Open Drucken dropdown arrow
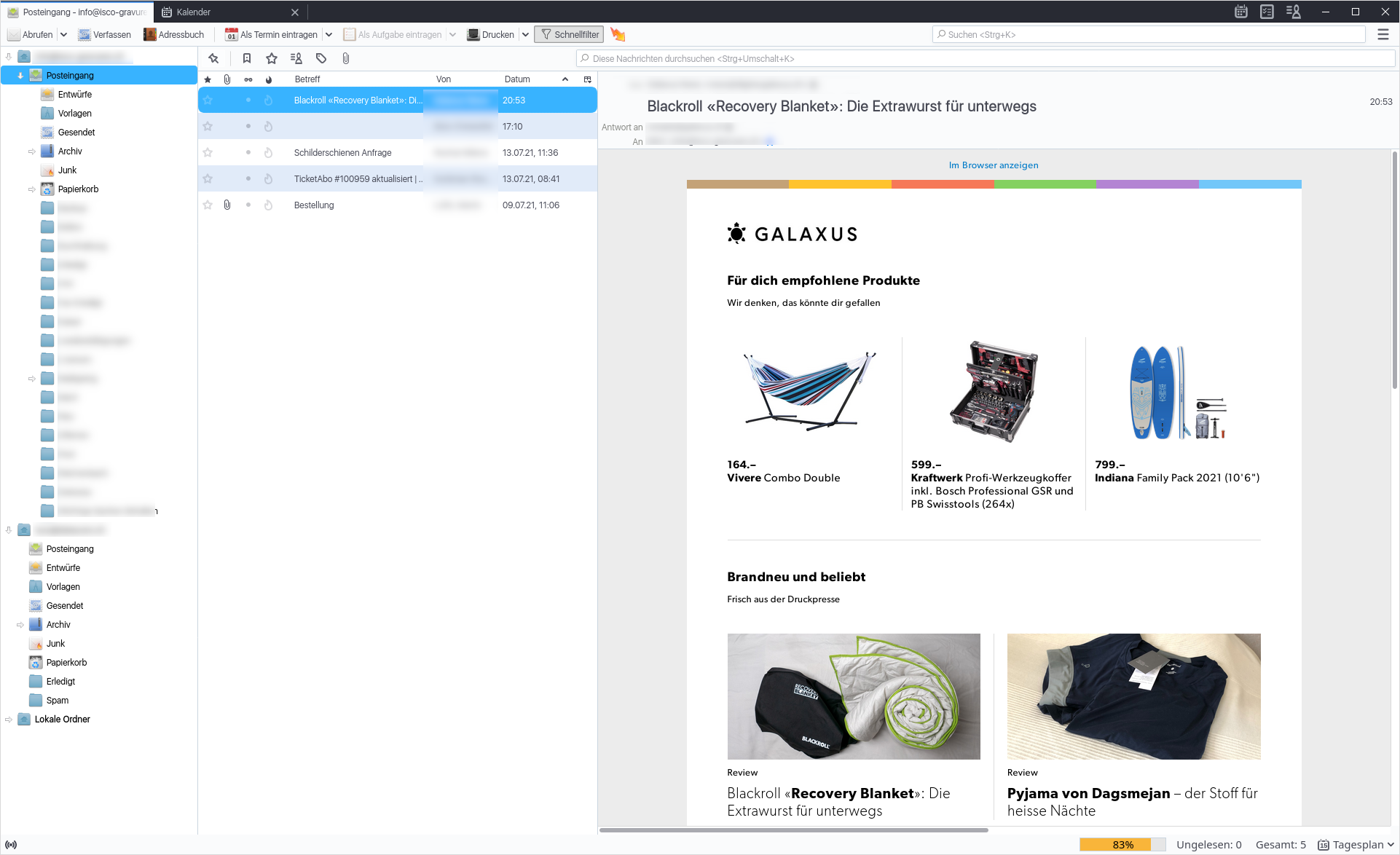Image resolution: width=1400 pixels, height=855 pixels. click(525, 34)
